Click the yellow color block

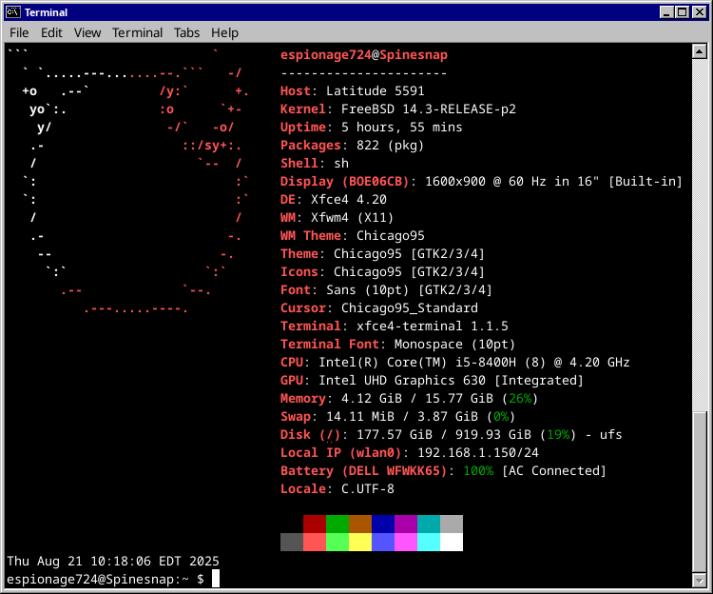click(x=360, y=542)
